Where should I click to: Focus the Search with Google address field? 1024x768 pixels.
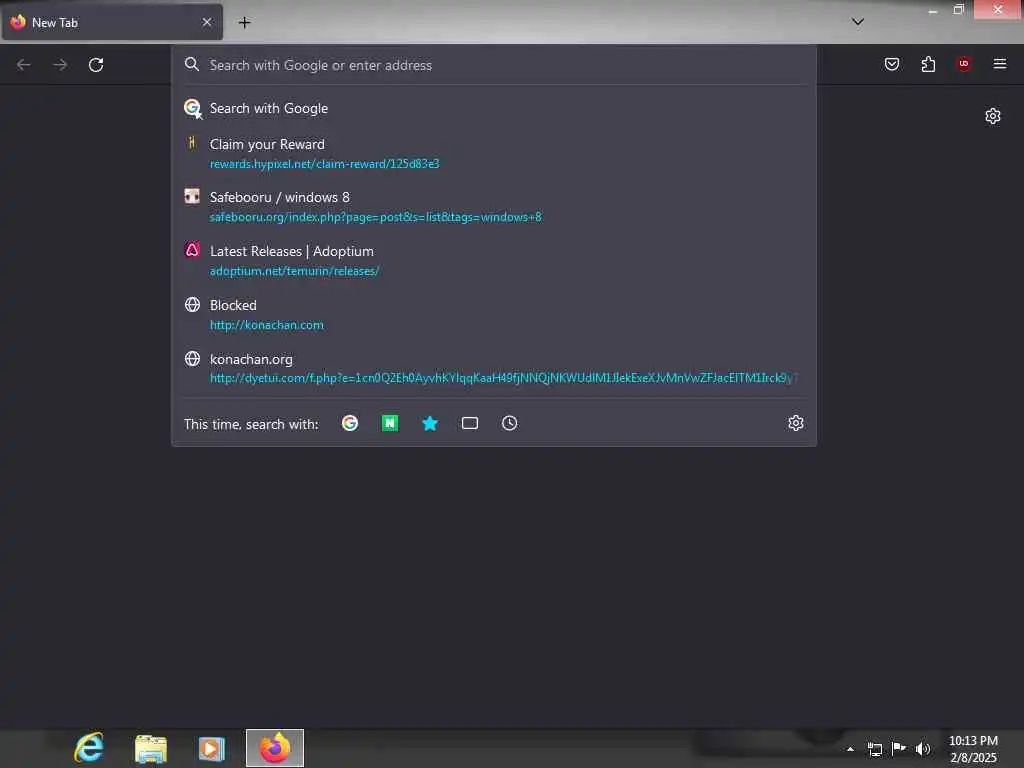pos(494,65)
